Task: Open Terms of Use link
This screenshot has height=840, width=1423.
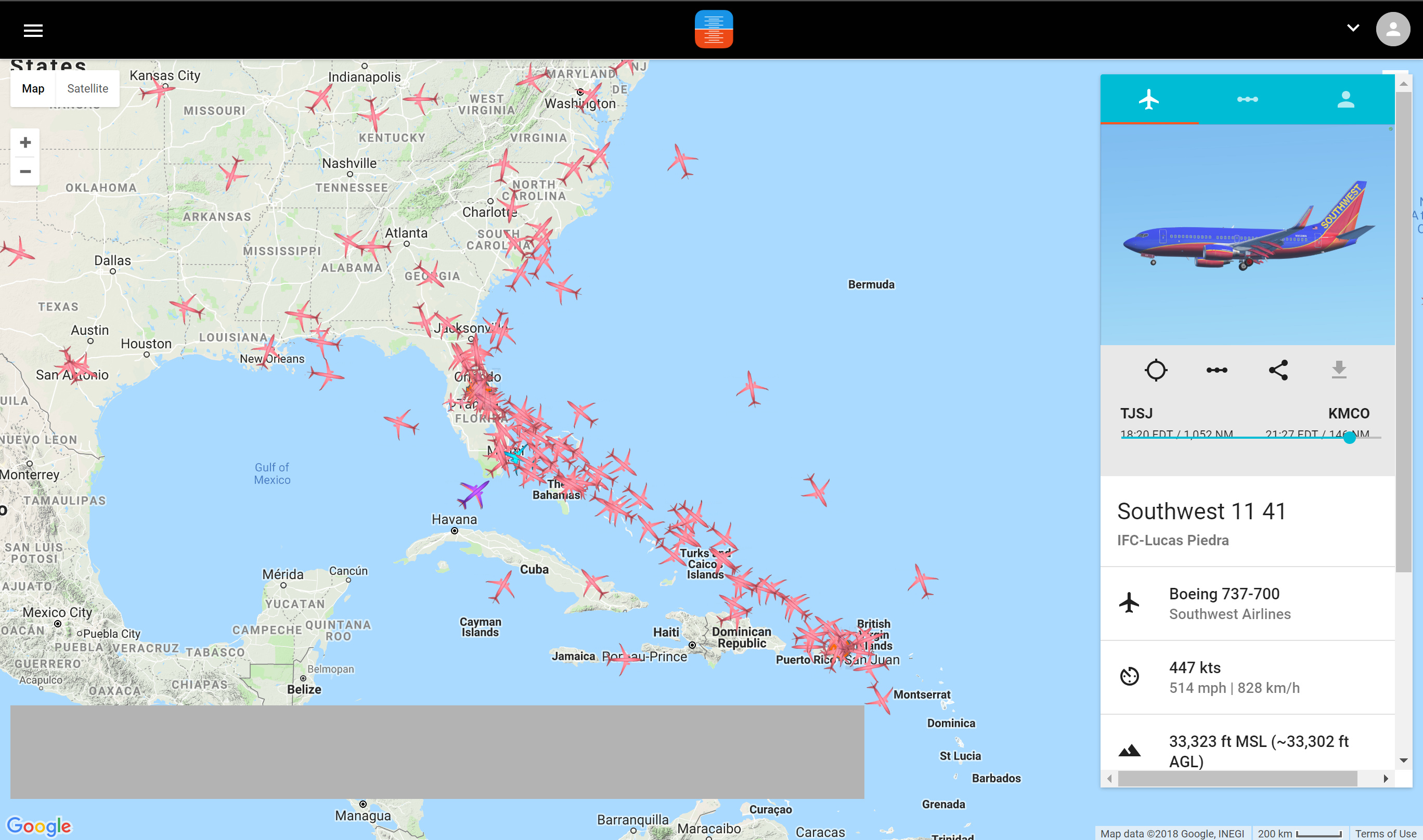Action: coord(1385,833)
